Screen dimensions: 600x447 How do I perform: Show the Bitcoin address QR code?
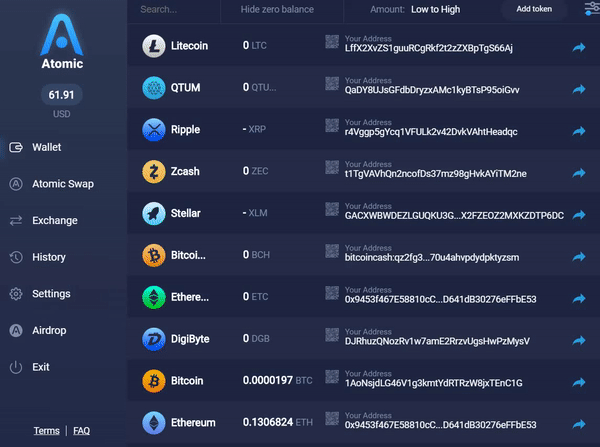click(332, 377)
